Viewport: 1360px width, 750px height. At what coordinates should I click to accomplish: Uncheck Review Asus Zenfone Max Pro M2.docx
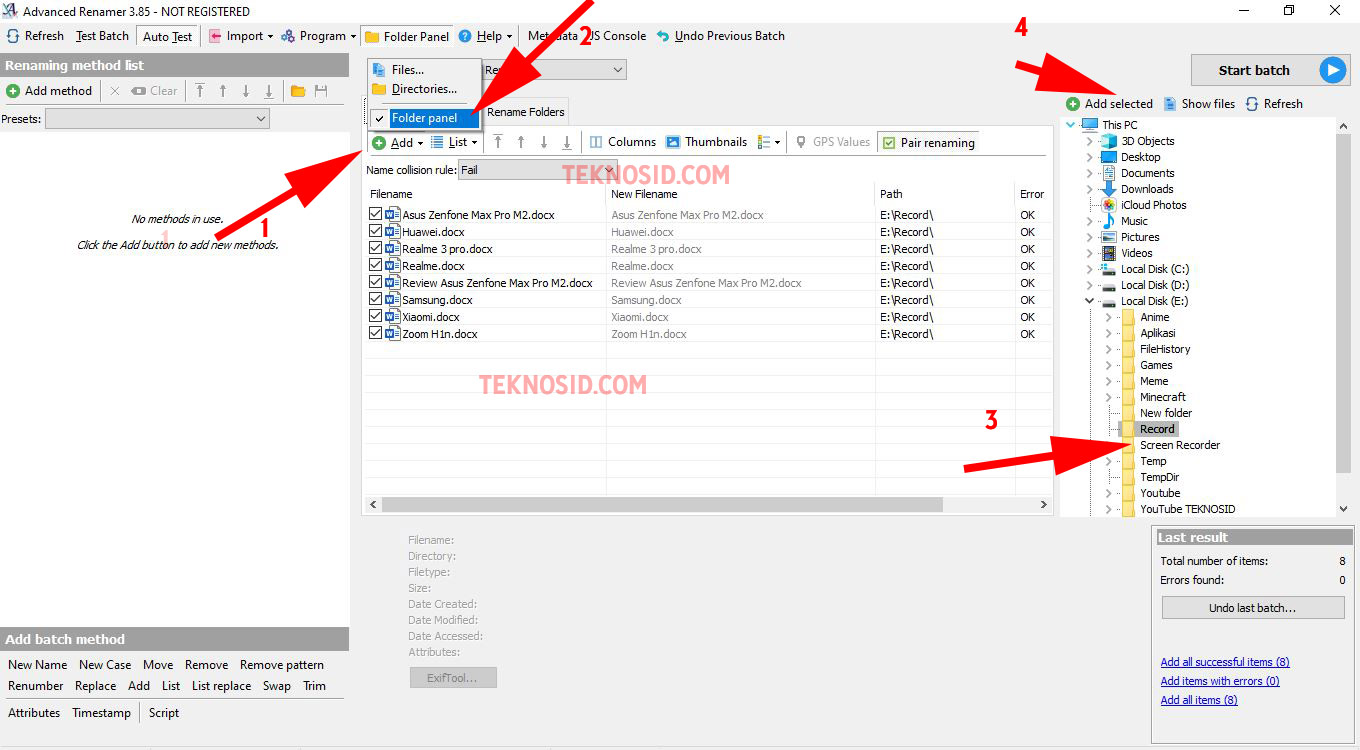(x=375, y=283)
